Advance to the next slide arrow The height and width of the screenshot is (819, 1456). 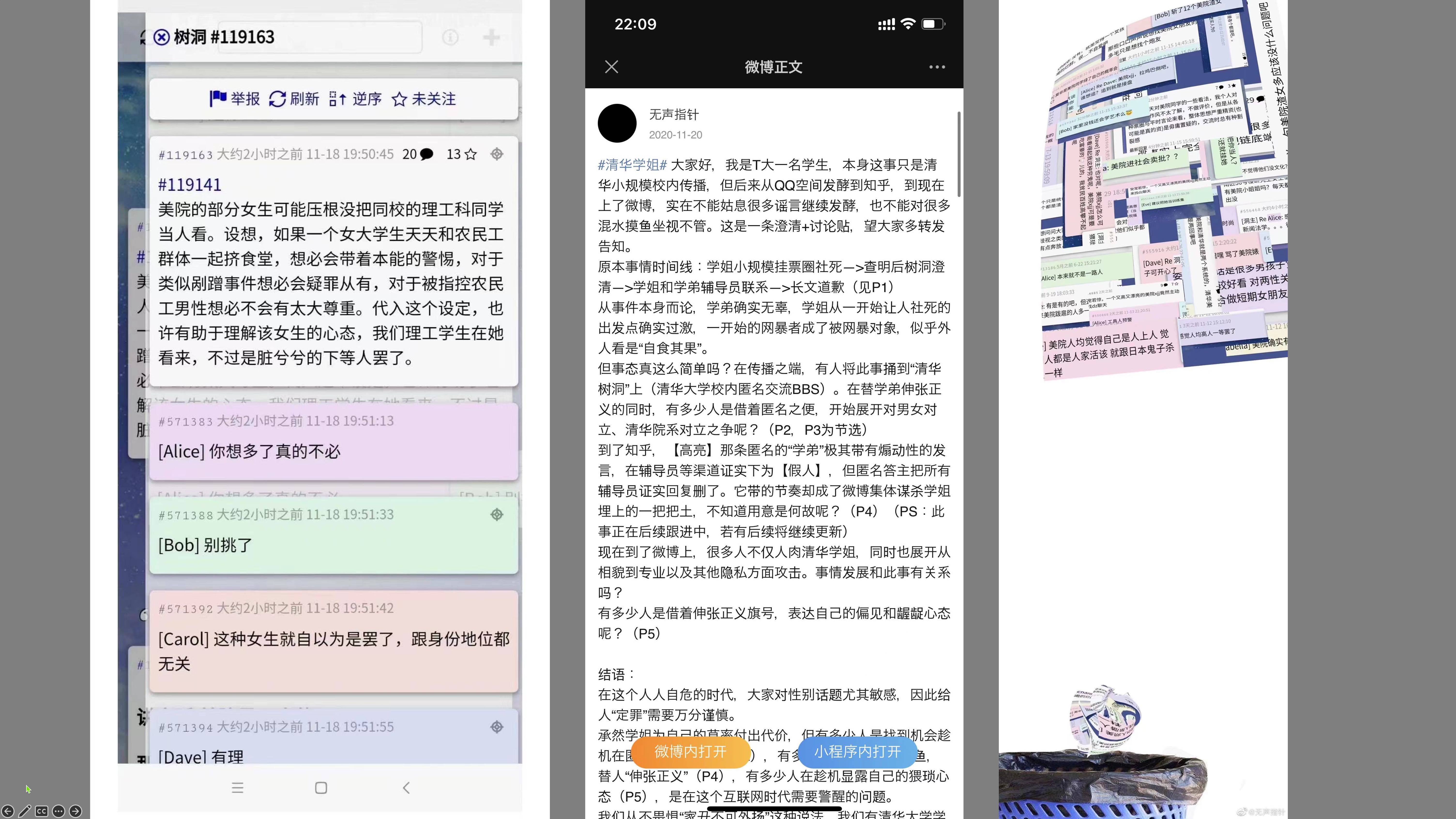coord(75,811)
